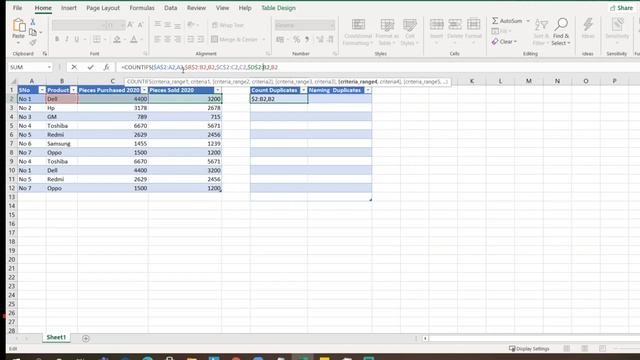Click column K header
The image size is (640, 360).
coord(471,81)
